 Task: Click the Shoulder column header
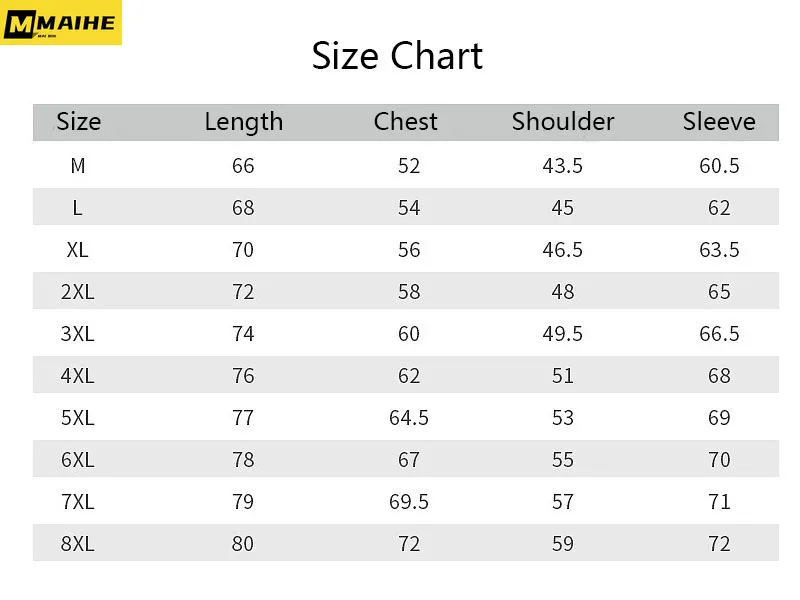click(563, 121)
